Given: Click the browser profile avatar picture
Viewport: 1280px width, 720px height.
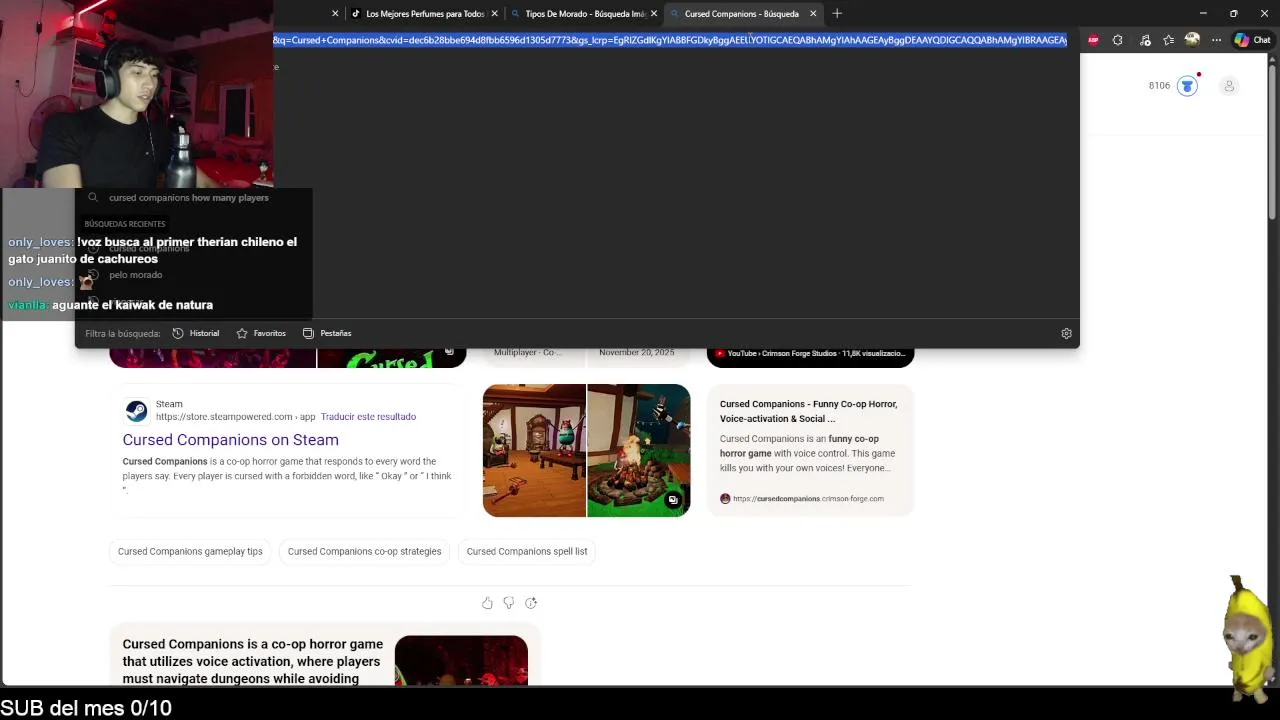Looking at the screenshot, I should click(x=1192, y=40).
